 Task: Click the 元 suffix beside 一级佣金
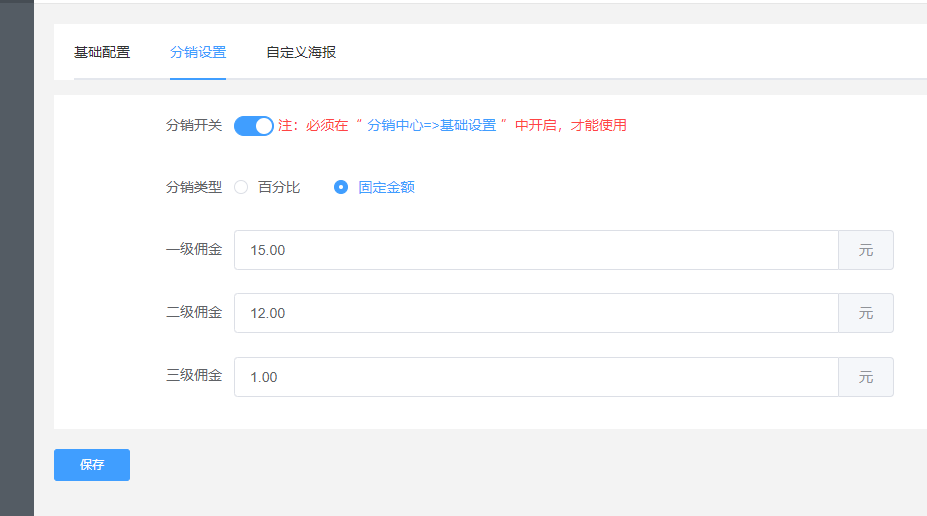pos(865,250)
